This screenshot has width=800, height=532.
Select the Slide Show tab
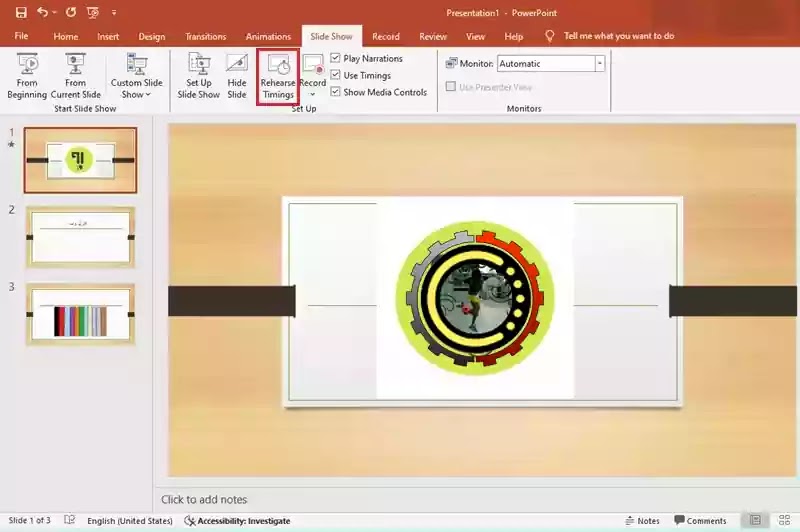pos(332,36)
